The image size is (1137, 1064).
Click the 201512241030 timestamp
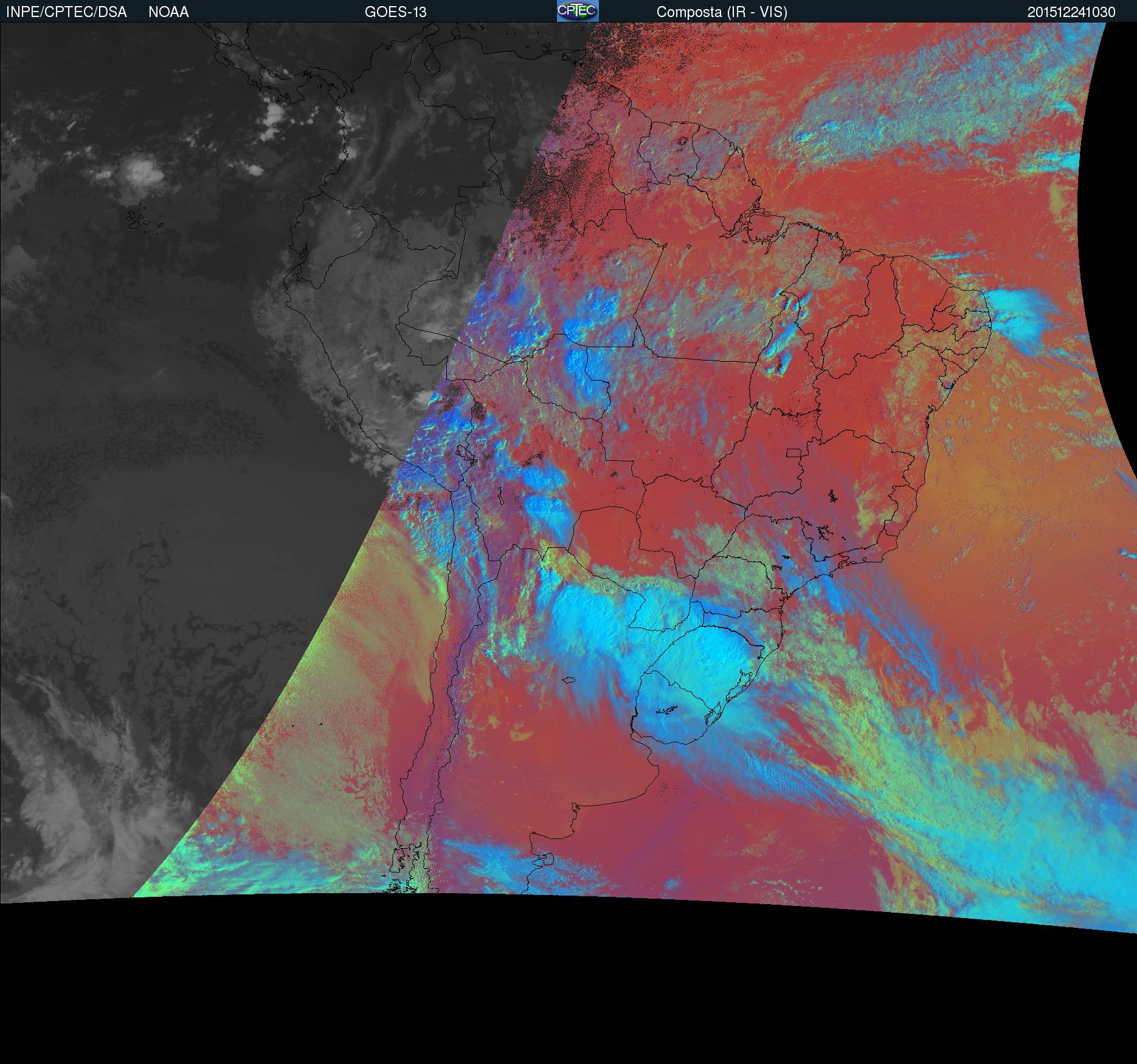pos(1071,12)
